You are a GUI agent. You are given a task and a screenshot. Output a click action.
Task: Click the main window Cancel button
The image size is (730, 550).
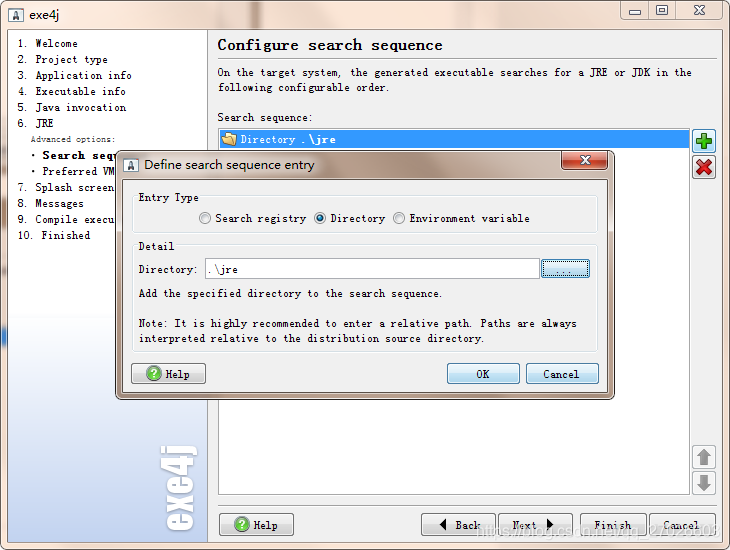[682, 525]
